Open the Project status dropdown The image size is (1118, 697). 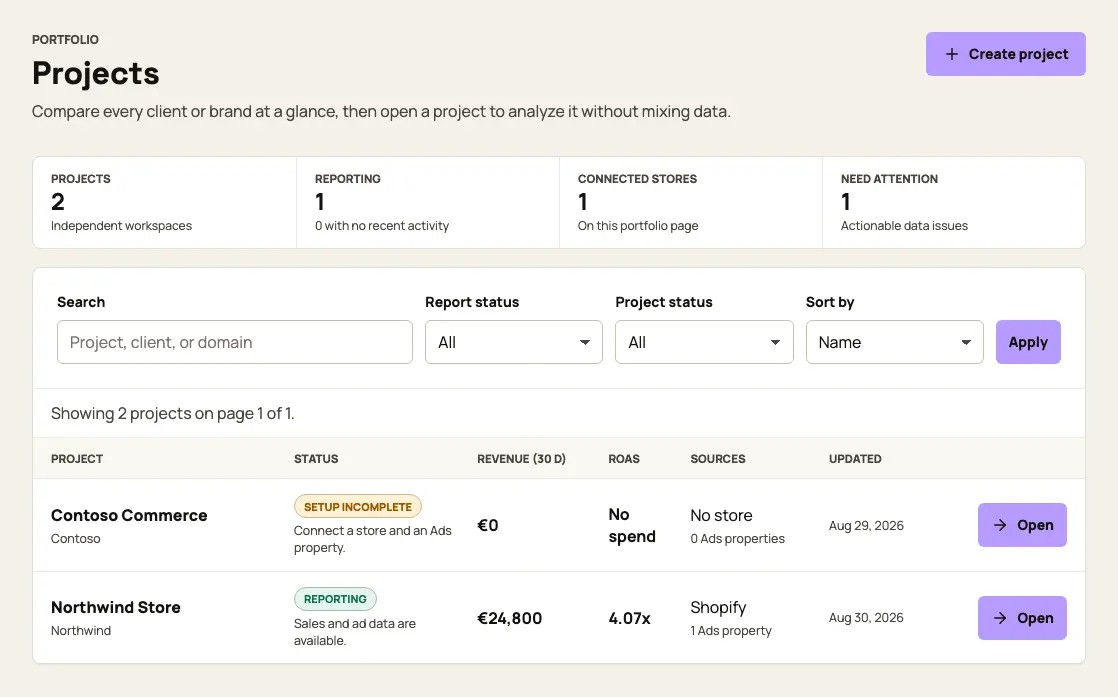[x=704, y=342]
